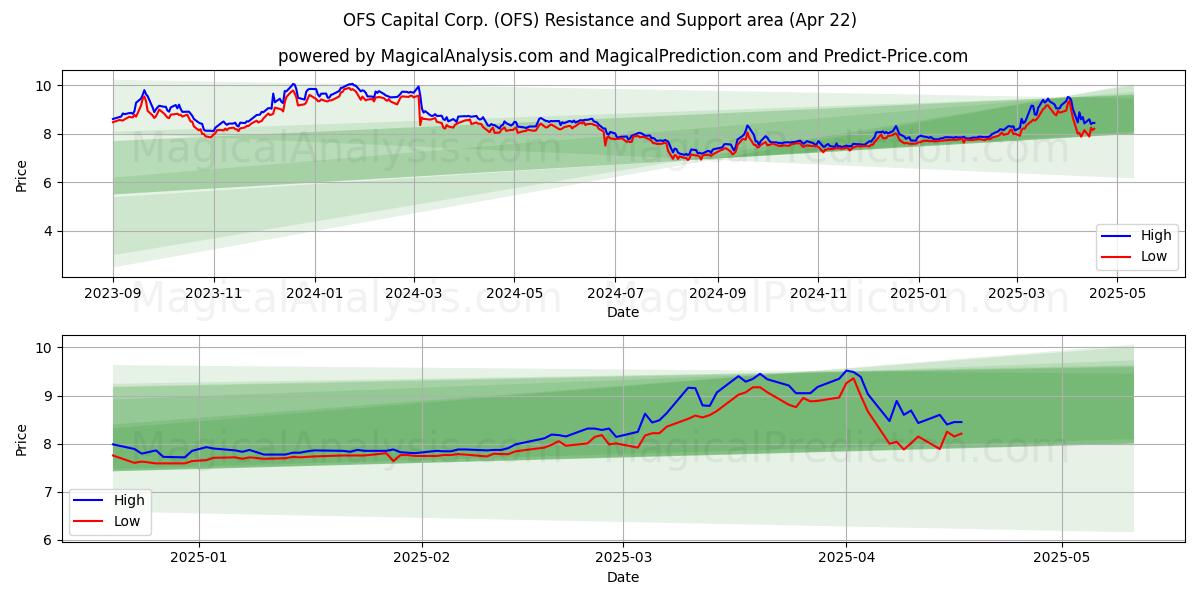Click 'High' in the upper chart legend
Viewport: 1200px width, 600px height.
[1156, 236]
